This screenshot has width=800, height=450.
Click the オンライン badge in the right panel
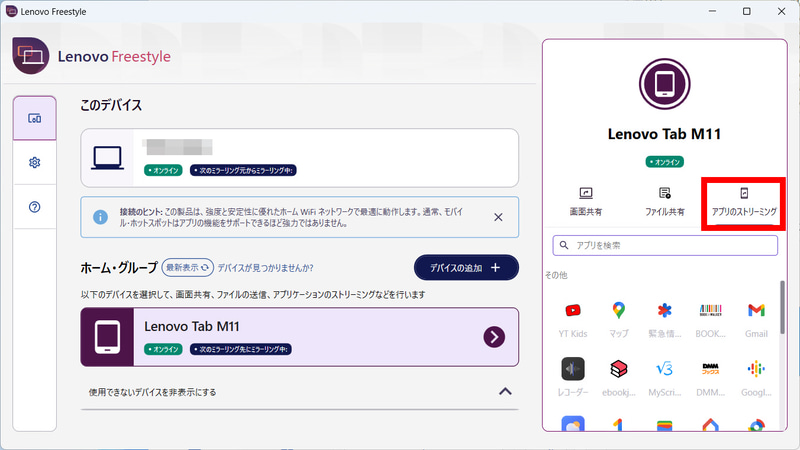click(x=665, y=162)
